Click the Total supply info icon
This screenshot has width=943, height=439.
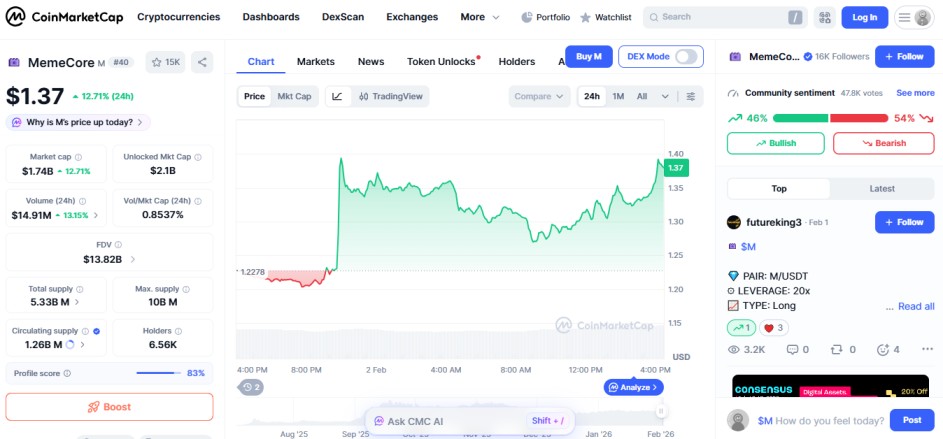pyautogui.click(x=80, y=289)
